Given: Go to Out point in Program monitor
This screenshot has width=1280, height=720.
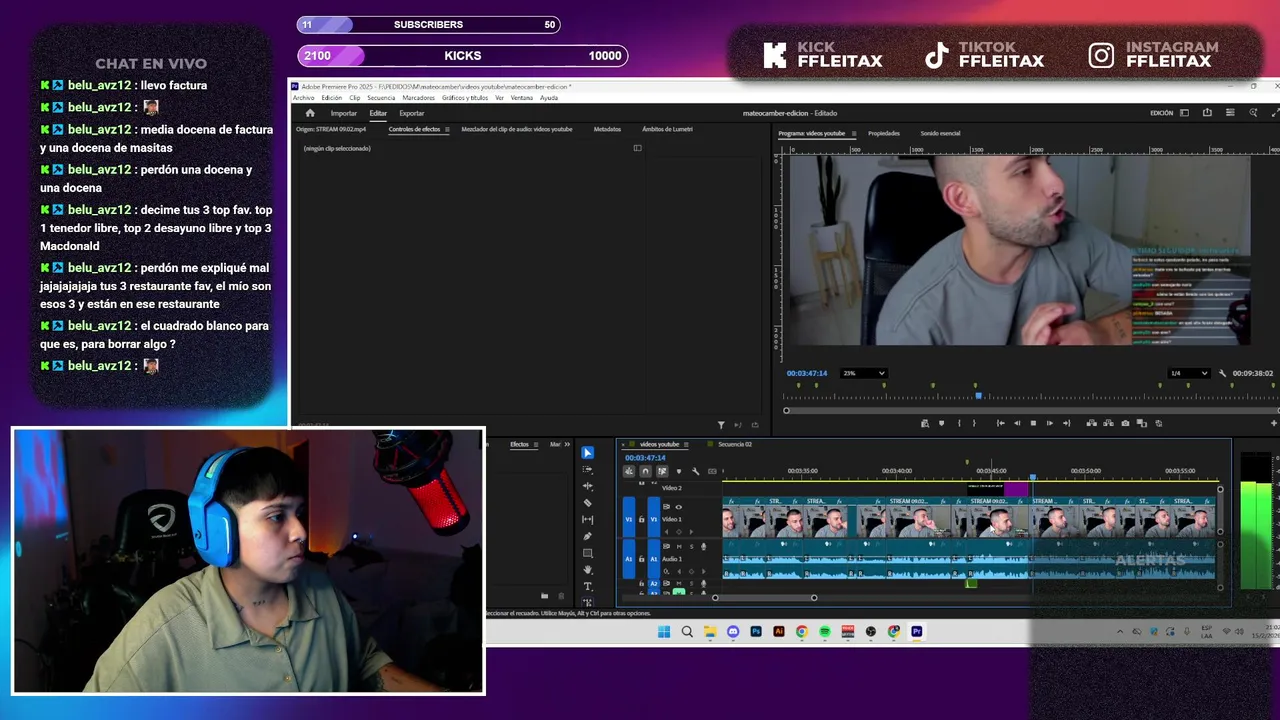Looking at the screenshot, I should pos(1066,423).
